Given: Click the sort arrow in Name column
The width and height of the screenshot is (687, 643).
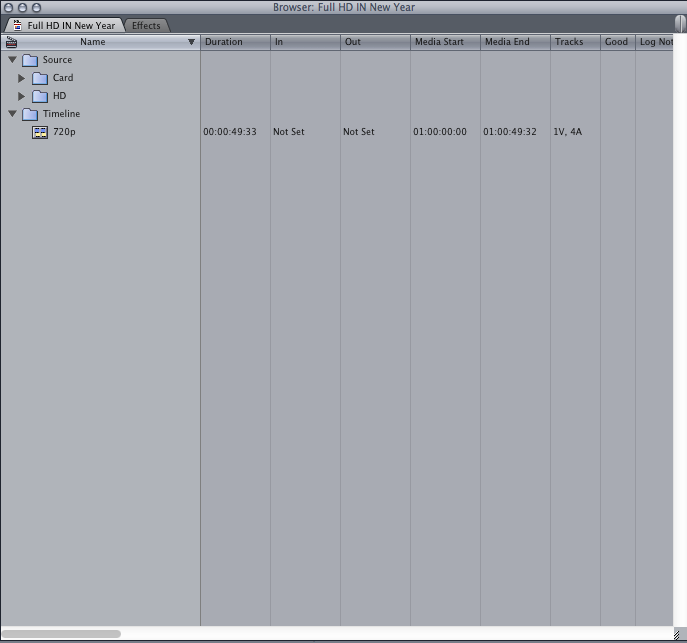Looking at the screenshot, I should (x=191, y=42).
